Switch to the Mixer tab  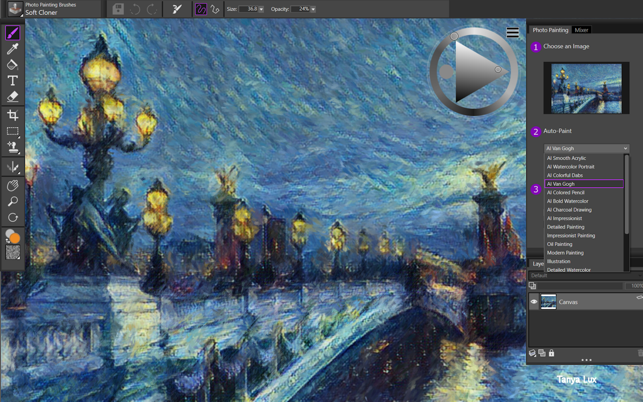tap(581, 30)
